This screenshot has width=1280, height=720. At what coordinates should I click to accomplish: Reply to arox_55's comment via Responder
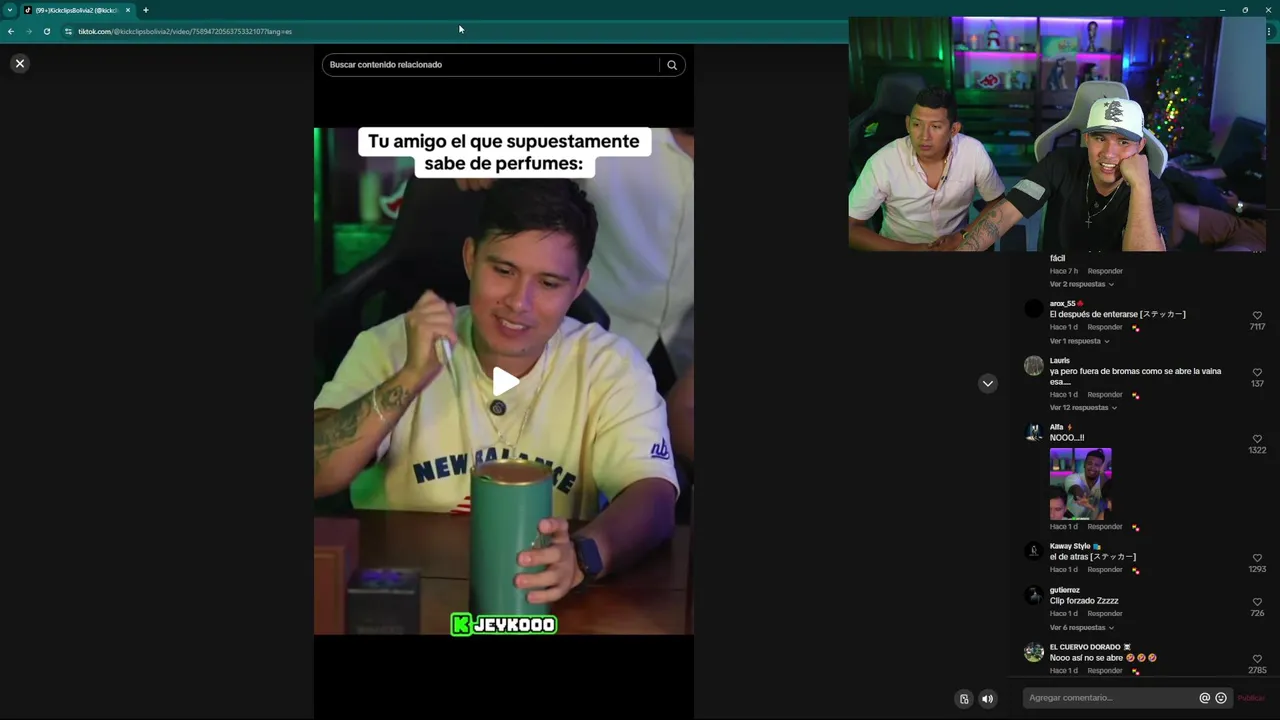(x=1105, y=327)
